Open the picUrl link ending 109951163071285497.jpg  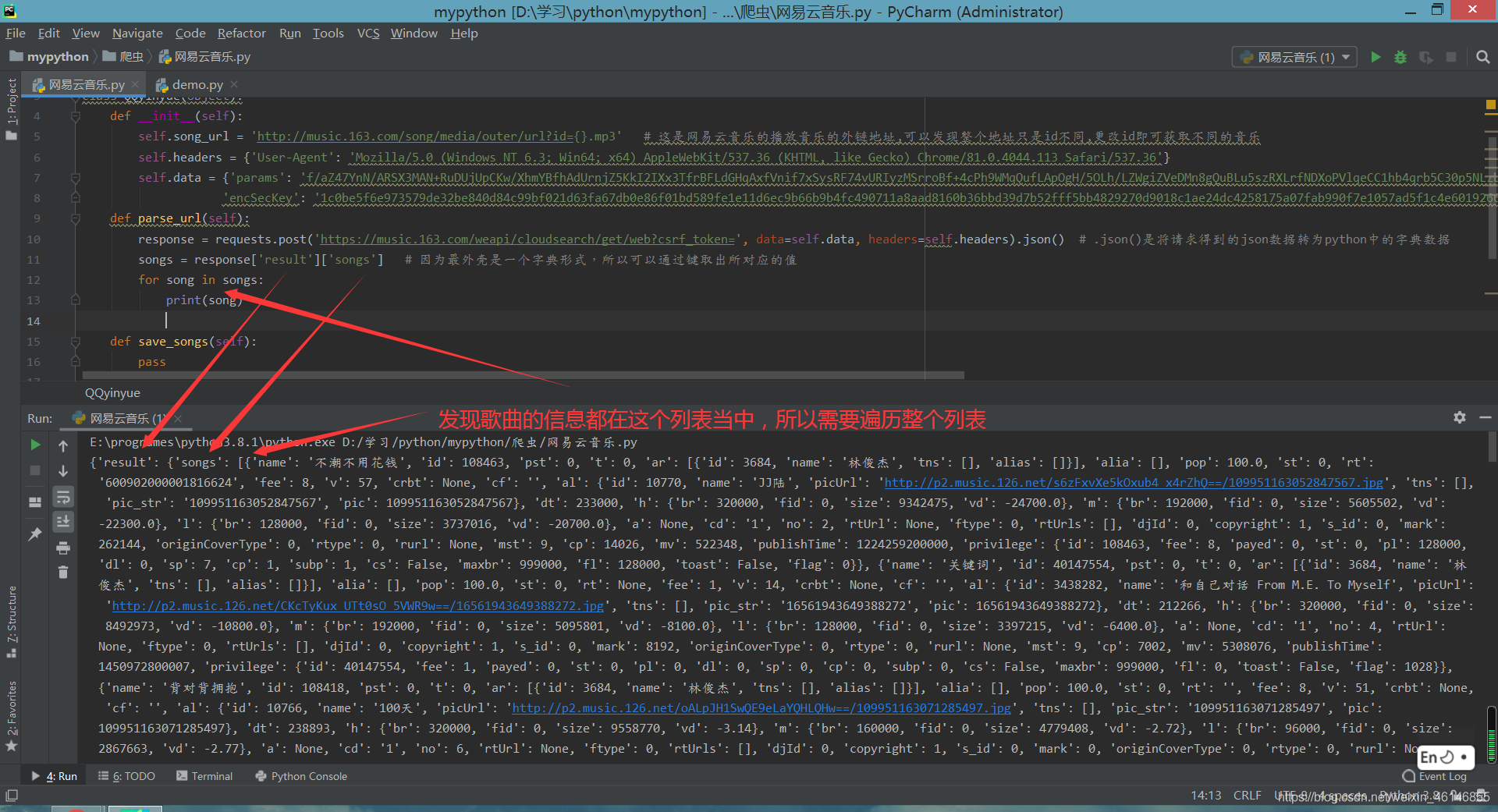click(761, 707)
